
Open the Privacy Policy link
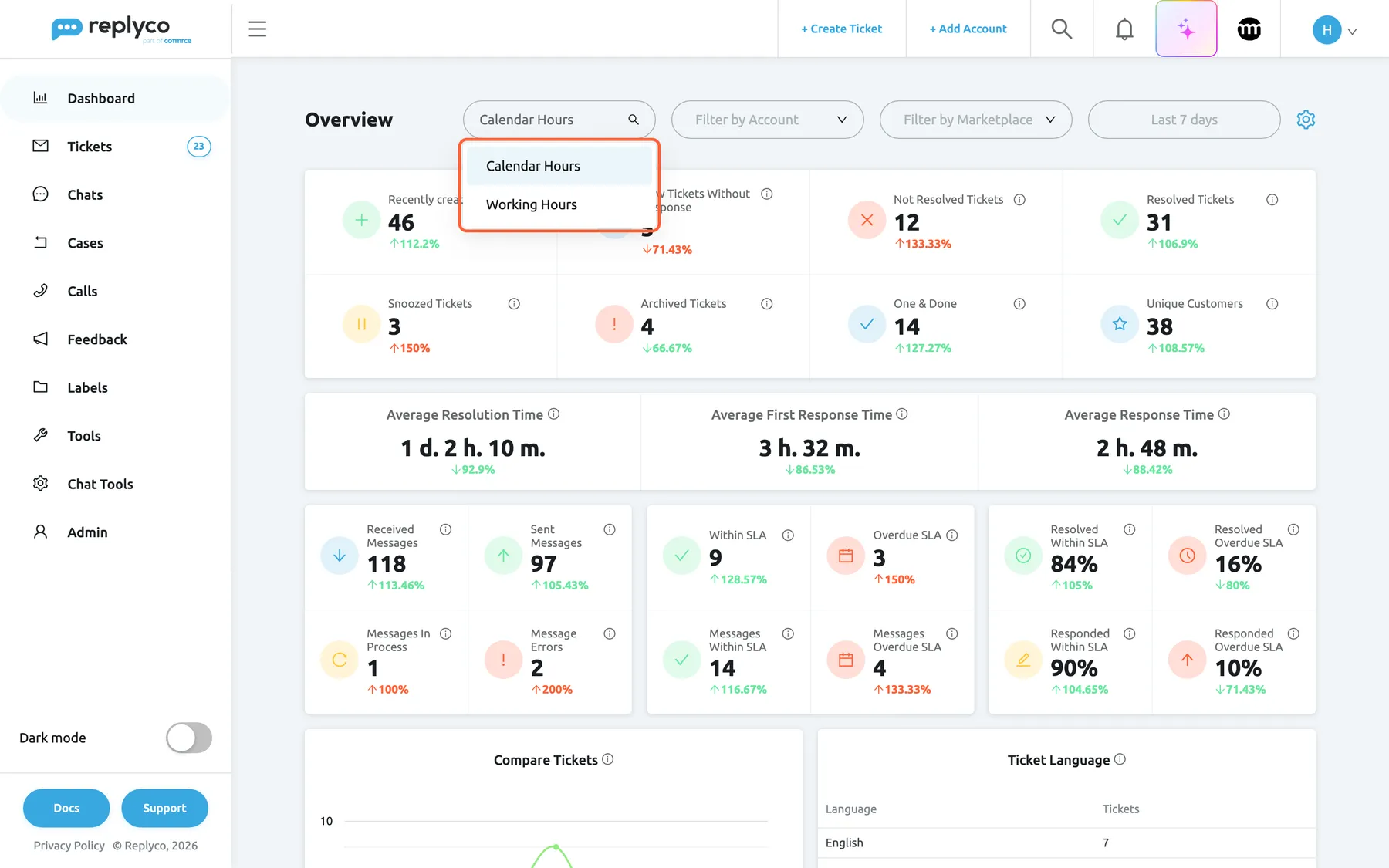pos(69,846)
